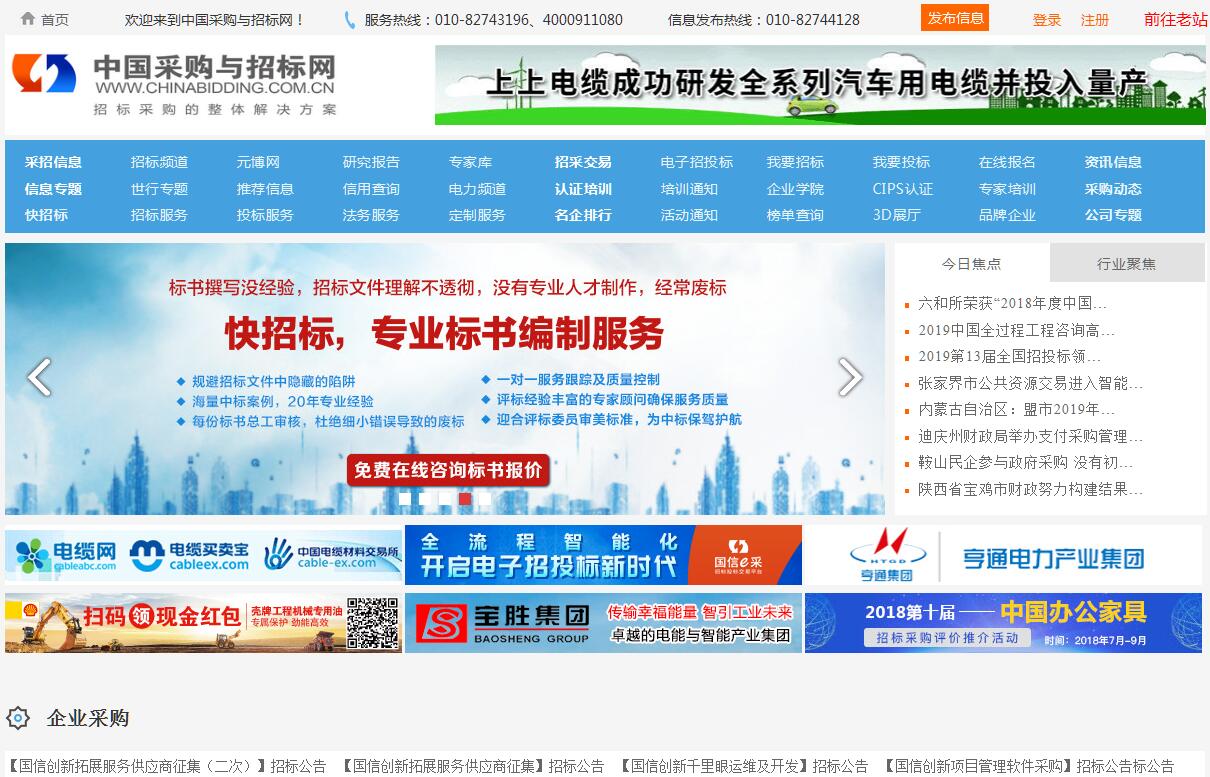Click the QR code in the Shell banner
1210x777 pixels.
(x=372, y=623)
